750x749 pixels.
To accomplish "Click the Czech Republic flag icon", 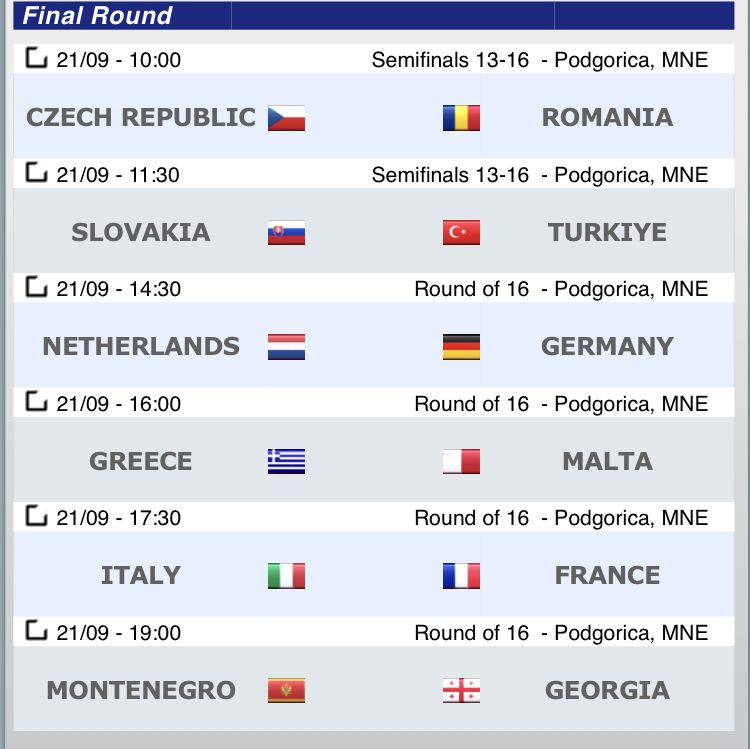I will pos(286,118).
